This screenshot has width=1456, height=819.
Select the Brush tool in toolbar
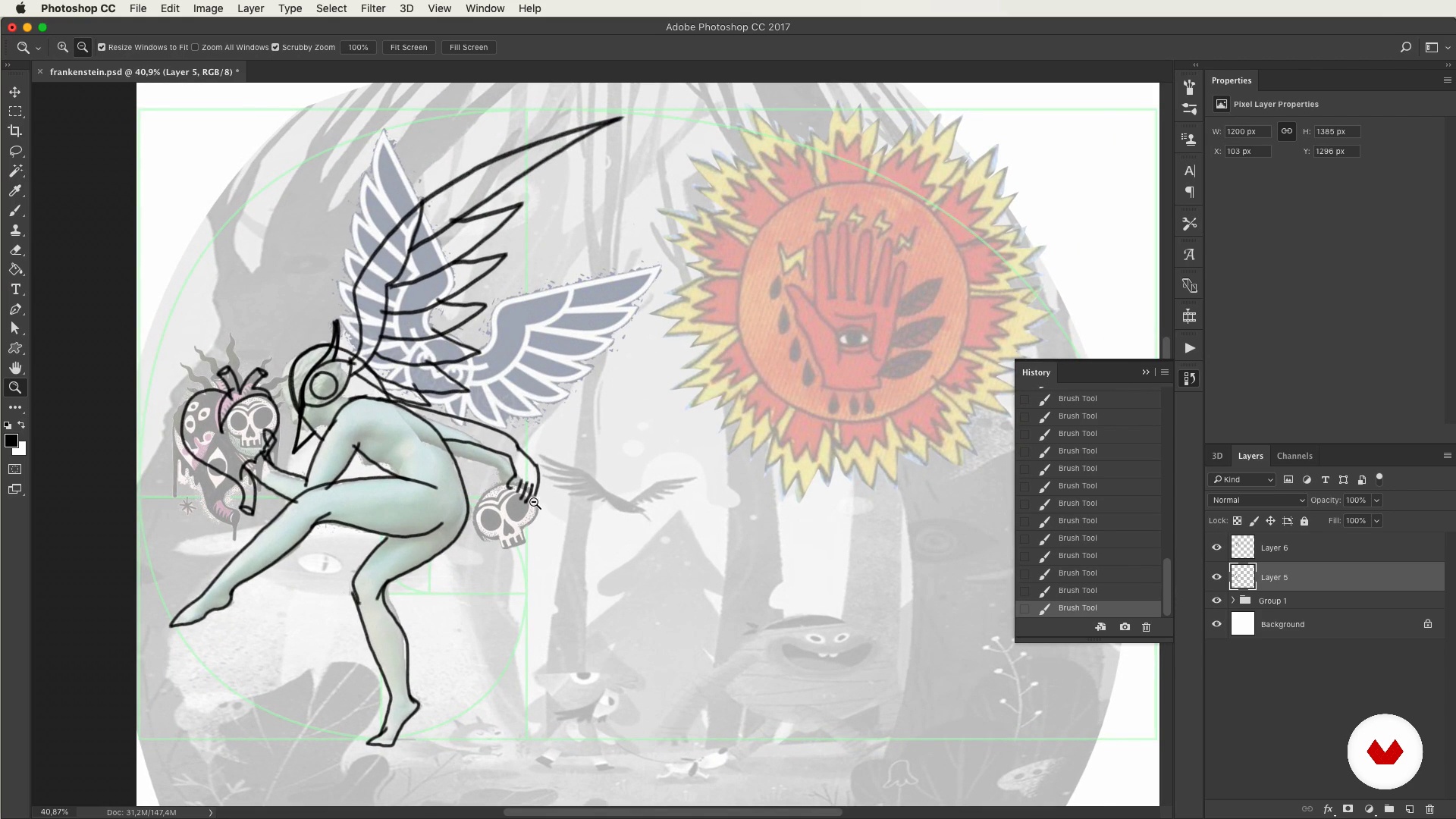[15, 211]
